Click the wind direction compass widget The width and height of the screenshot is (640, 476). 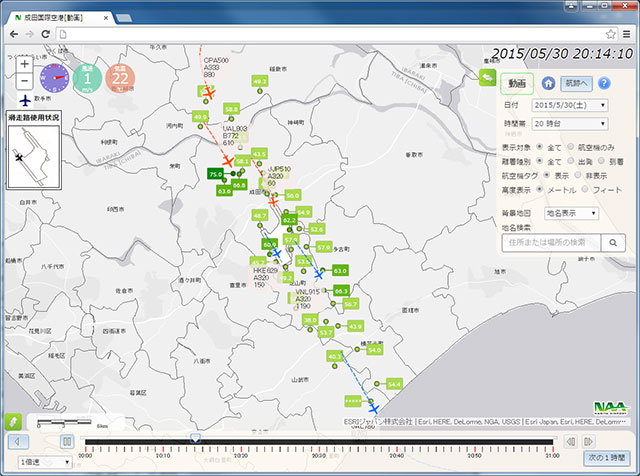[55, 77]
